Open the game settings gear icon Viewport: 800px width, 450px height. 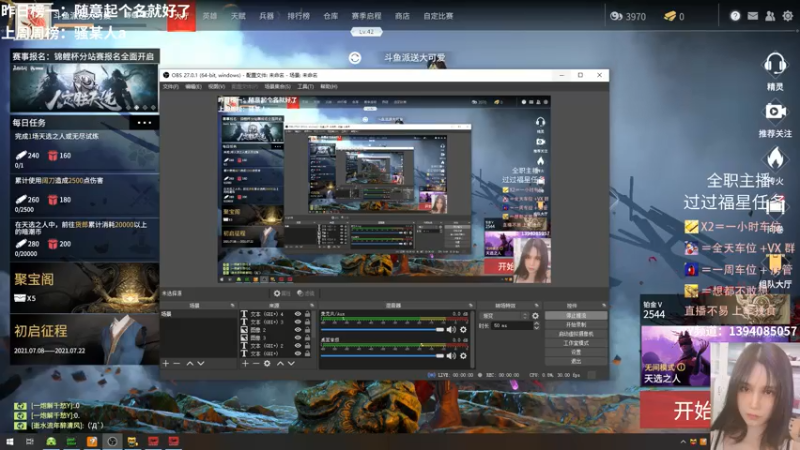click(788, 16)
